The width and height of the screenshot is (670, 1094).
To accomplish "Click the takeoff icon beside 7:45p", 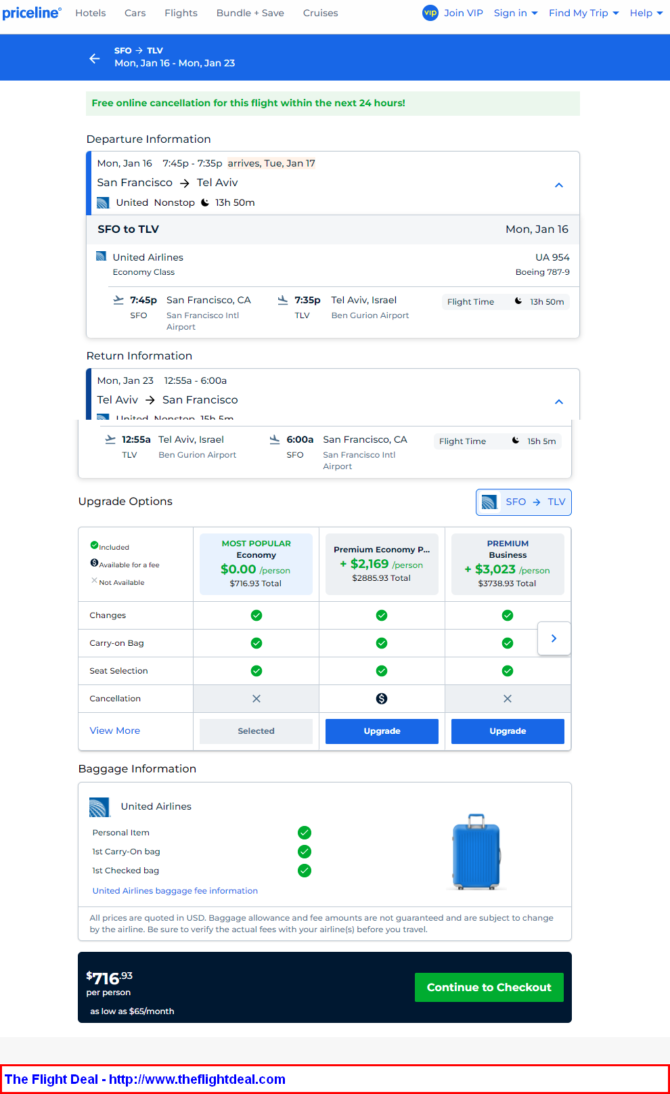I will [x=118, y=300].
